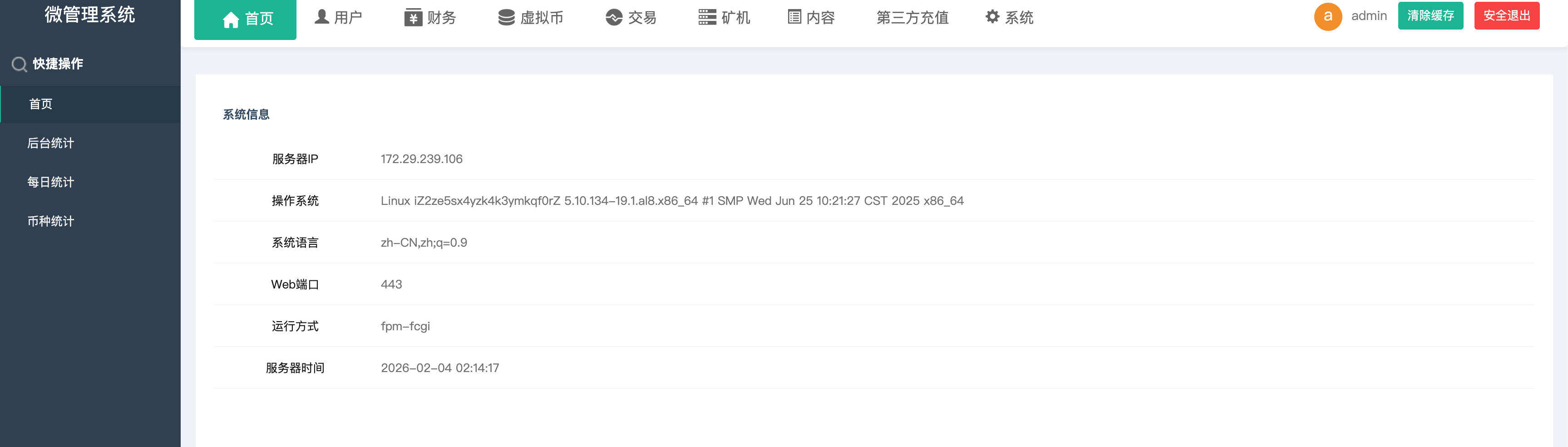This screenshot has width=1568, height=447.
Task: Open the 第三方充值 menu item
Action: 912,17
